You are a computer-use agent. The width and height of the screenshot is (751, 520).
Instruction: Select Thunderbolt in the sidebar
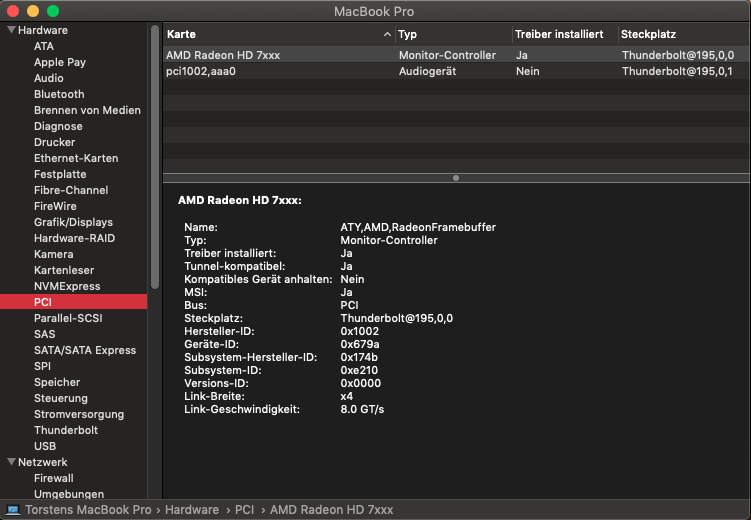click(x=66, y=430)
